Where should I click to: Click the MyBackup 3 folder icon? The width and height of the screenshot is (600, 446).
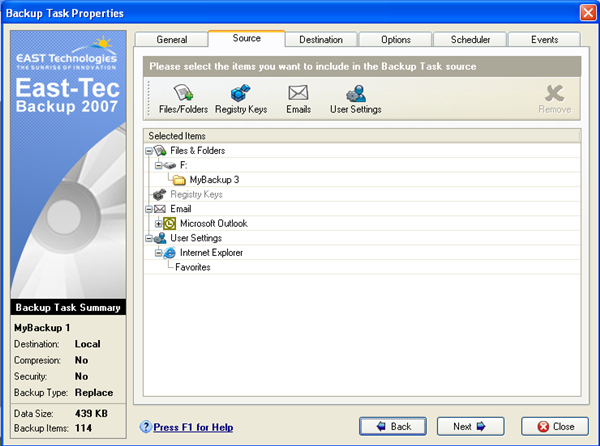click(x=179, y=180)
